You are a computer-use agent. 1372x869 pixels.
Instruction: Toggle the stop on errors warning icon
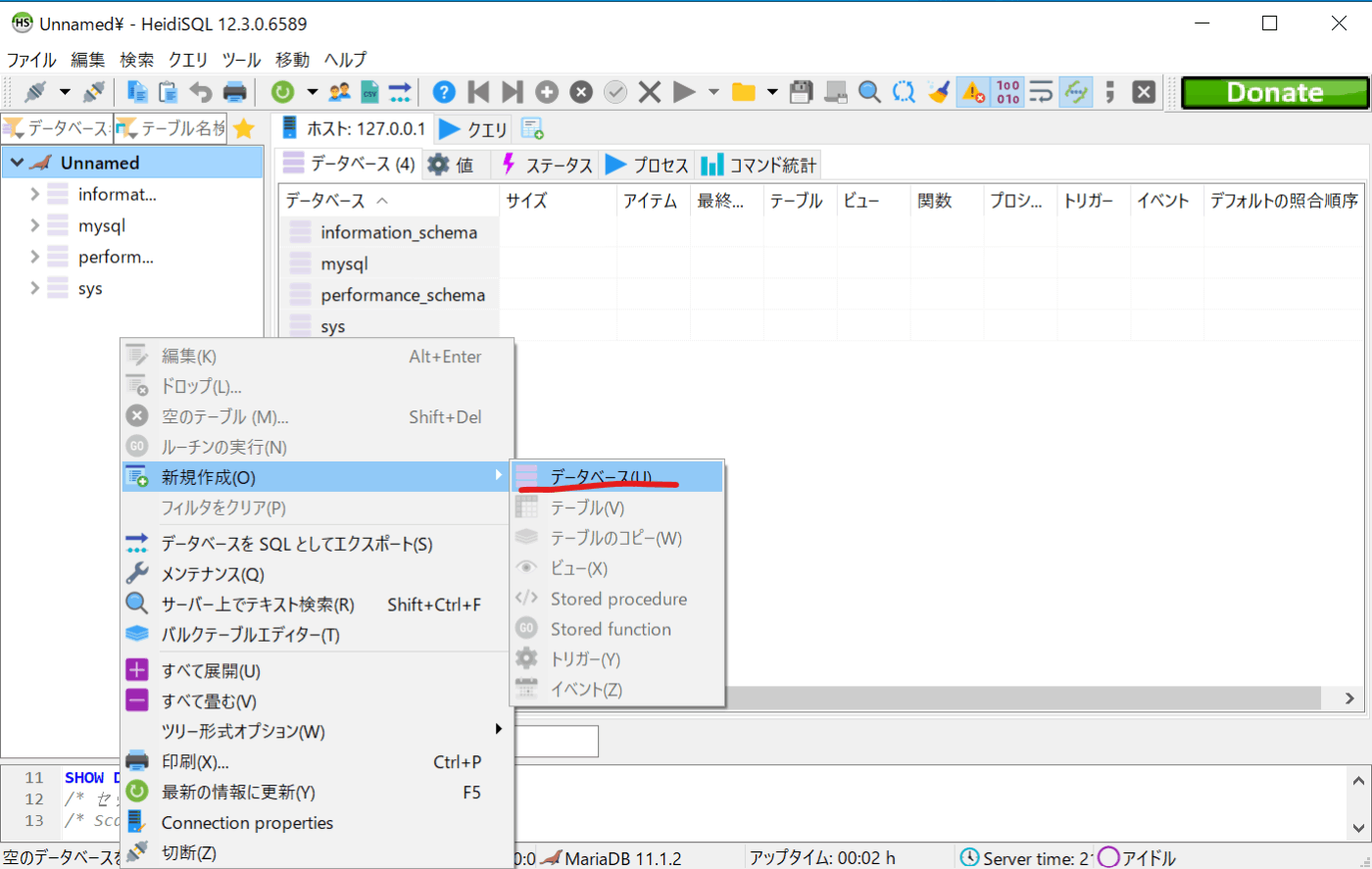[973, 92]
